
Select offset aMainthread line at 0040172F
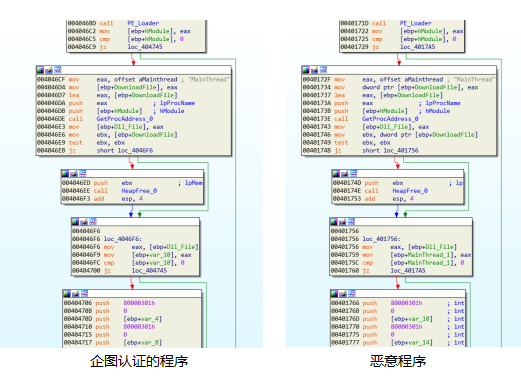[x=399, y=80]
